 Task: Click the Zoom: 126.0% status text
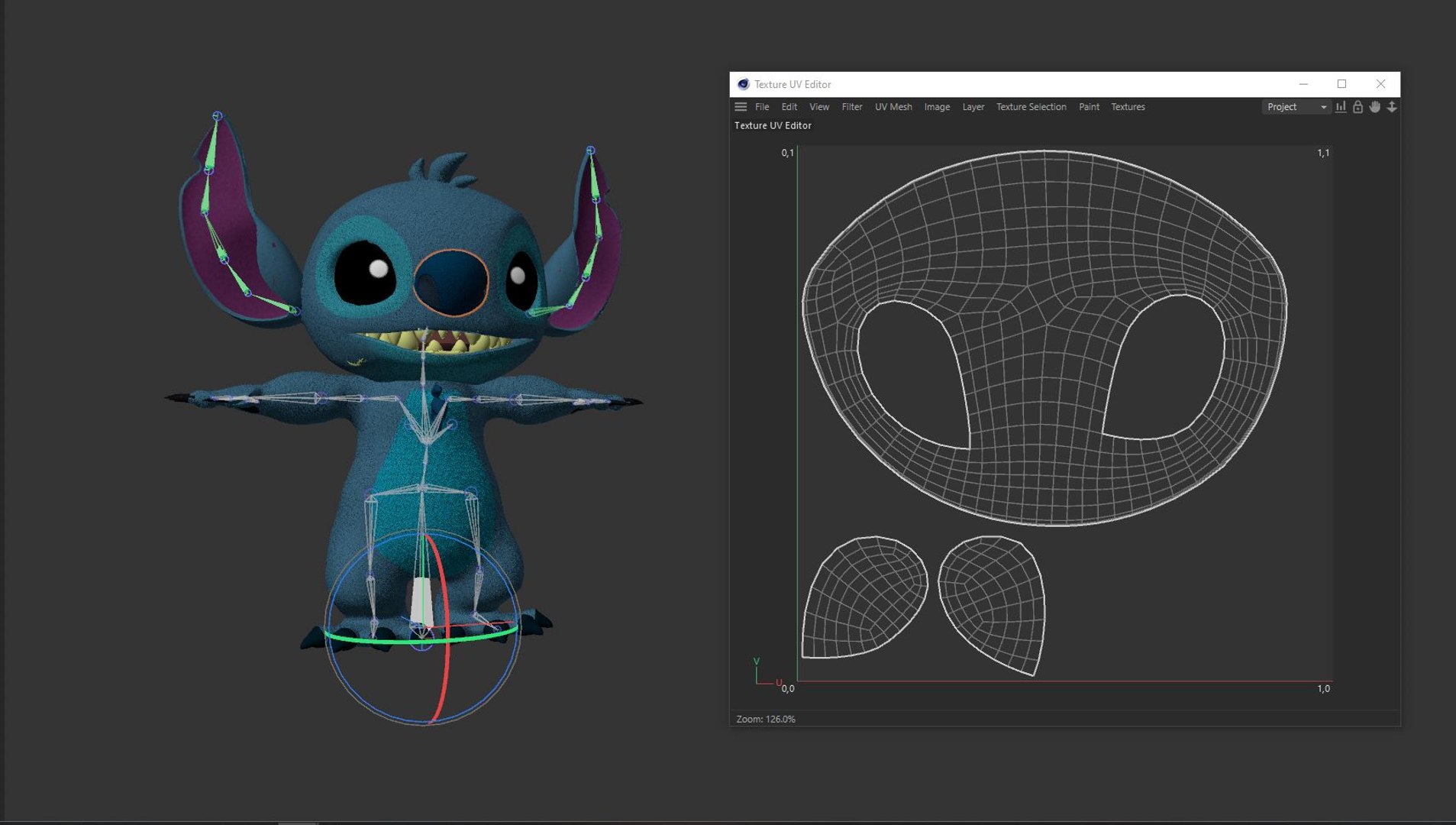766,719
